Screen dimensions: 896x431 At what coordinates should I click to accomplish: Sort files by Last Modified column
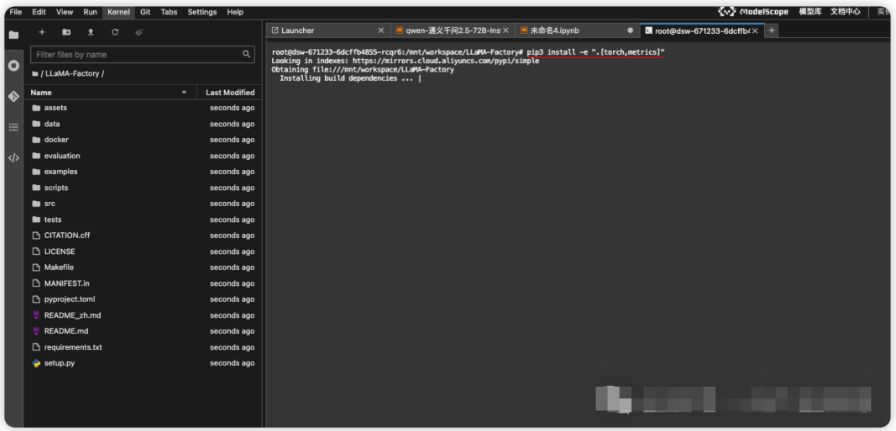pyautogui.click(x=230, y=92)
